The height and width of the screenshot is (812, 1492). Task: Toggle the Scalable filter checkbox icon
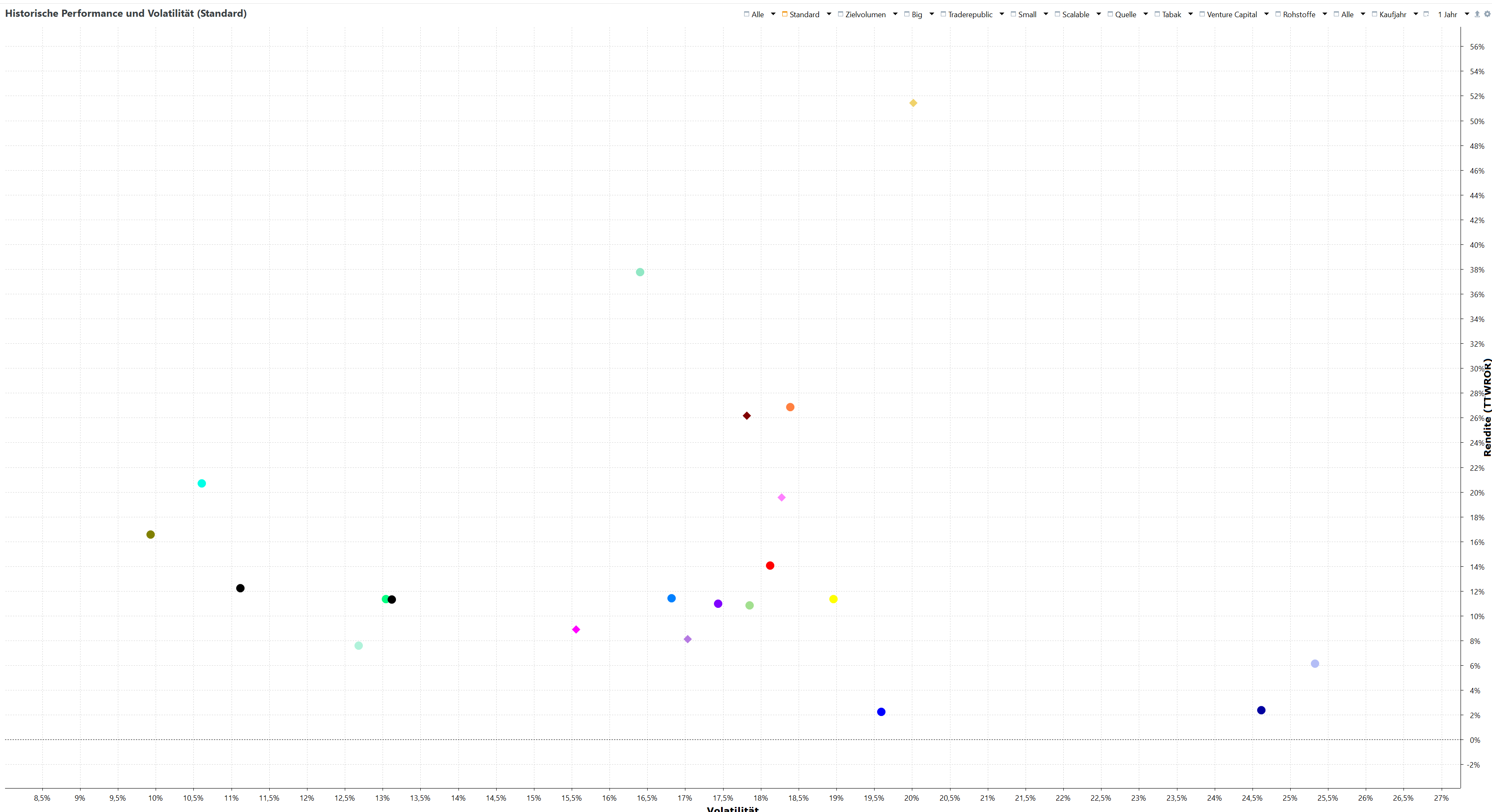pos(1057,14)
